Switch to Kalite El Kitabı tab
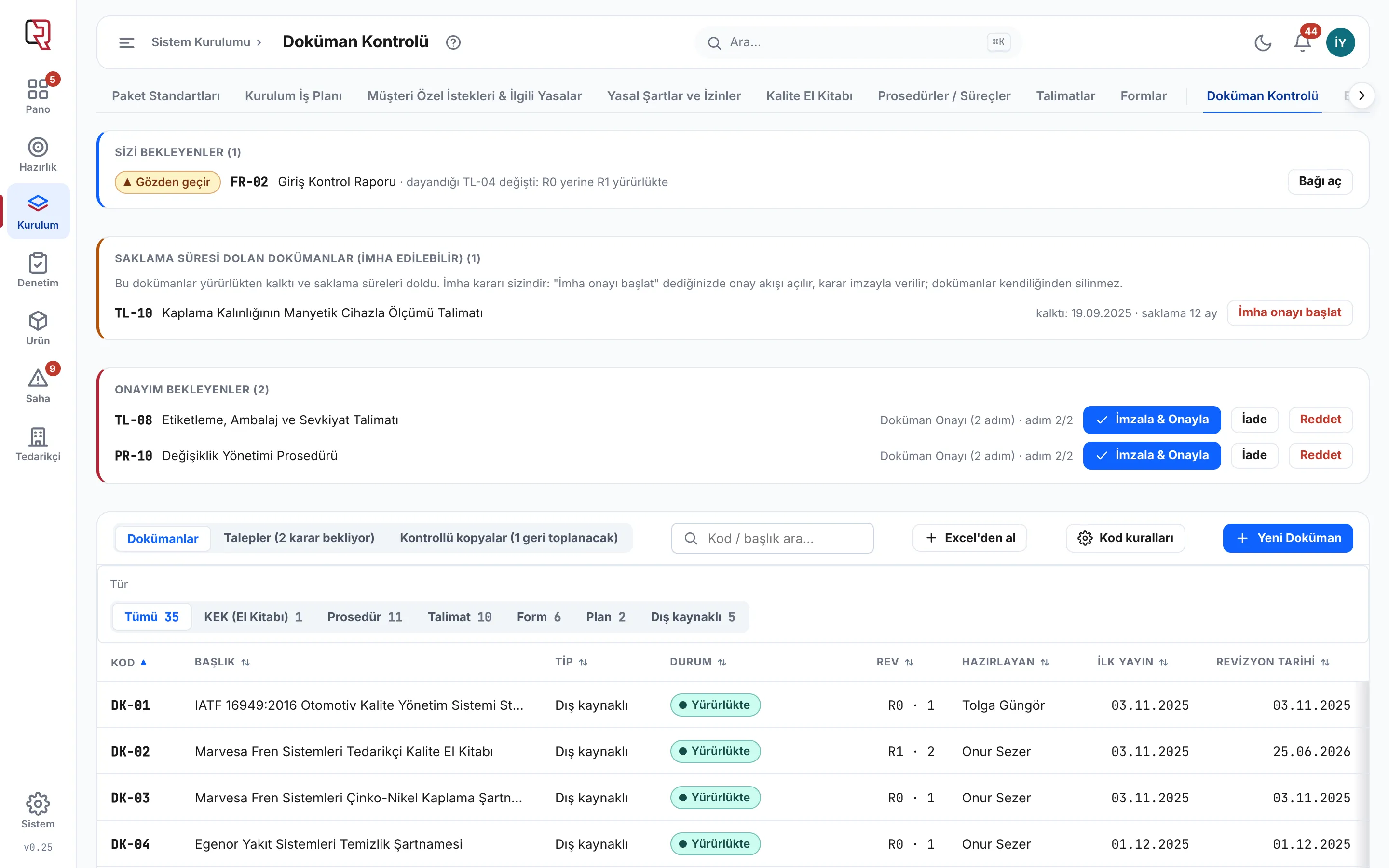Image resolution: width=1389 pixels, height=868 pixels. [809, 96]
